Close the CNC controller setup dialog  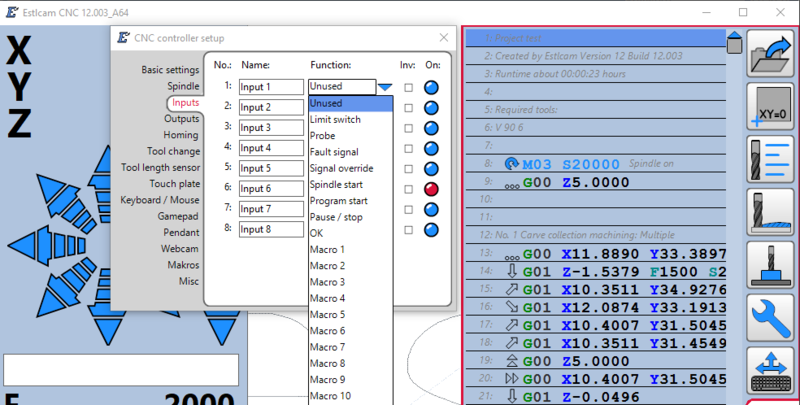444,38
